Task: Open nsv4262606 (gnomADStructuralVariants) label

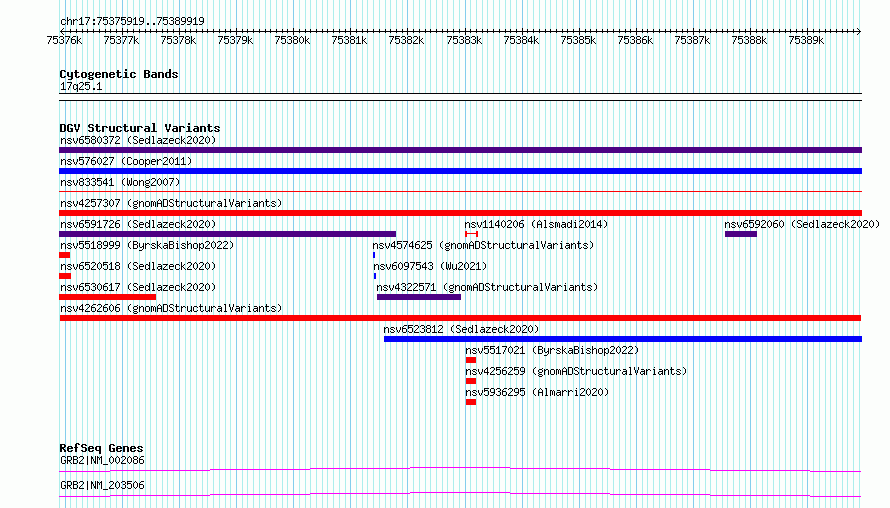Action: click(171, 308)
